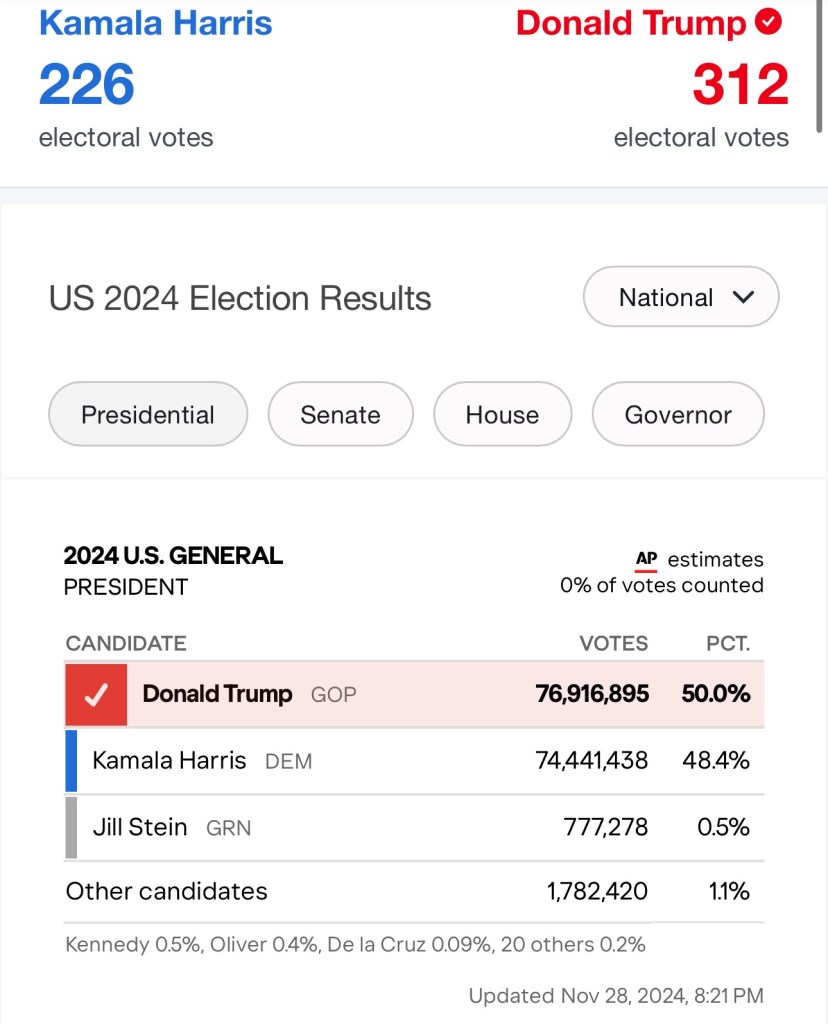The height and width of the screenshot is (1024, 828).
Task: Click the CANDIDATE column header
Action: [126, 643]
